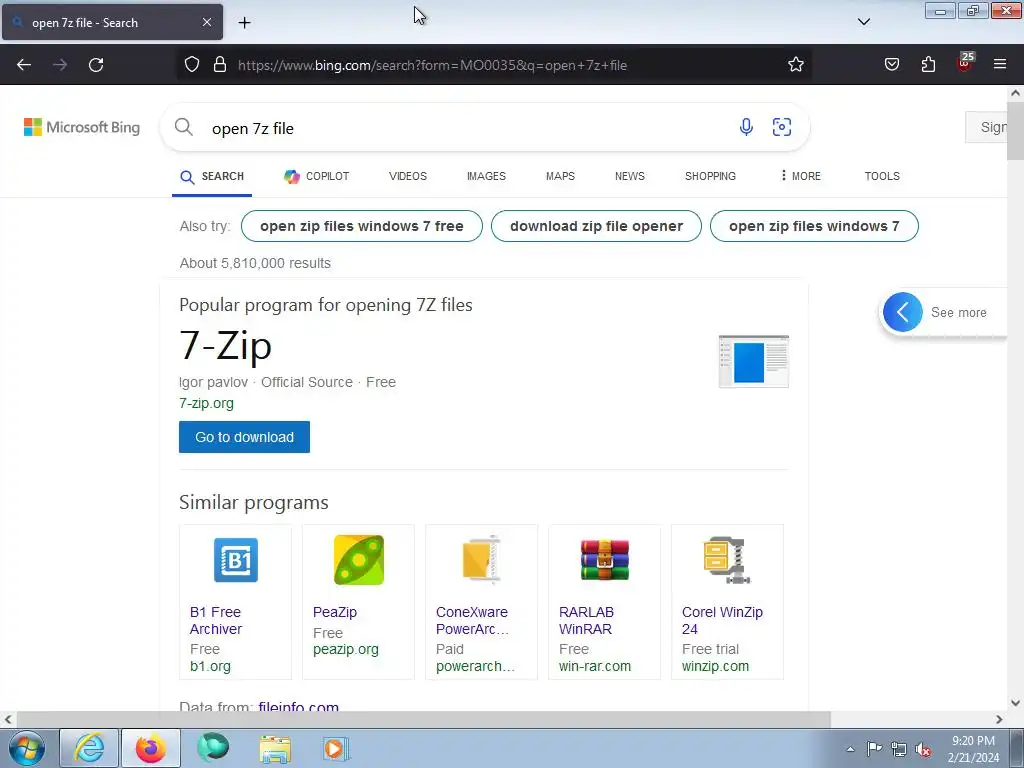Viewport: 1024px width, 768px height.
Task: Go back using the browser back arrow
Action: coord(24,65)
